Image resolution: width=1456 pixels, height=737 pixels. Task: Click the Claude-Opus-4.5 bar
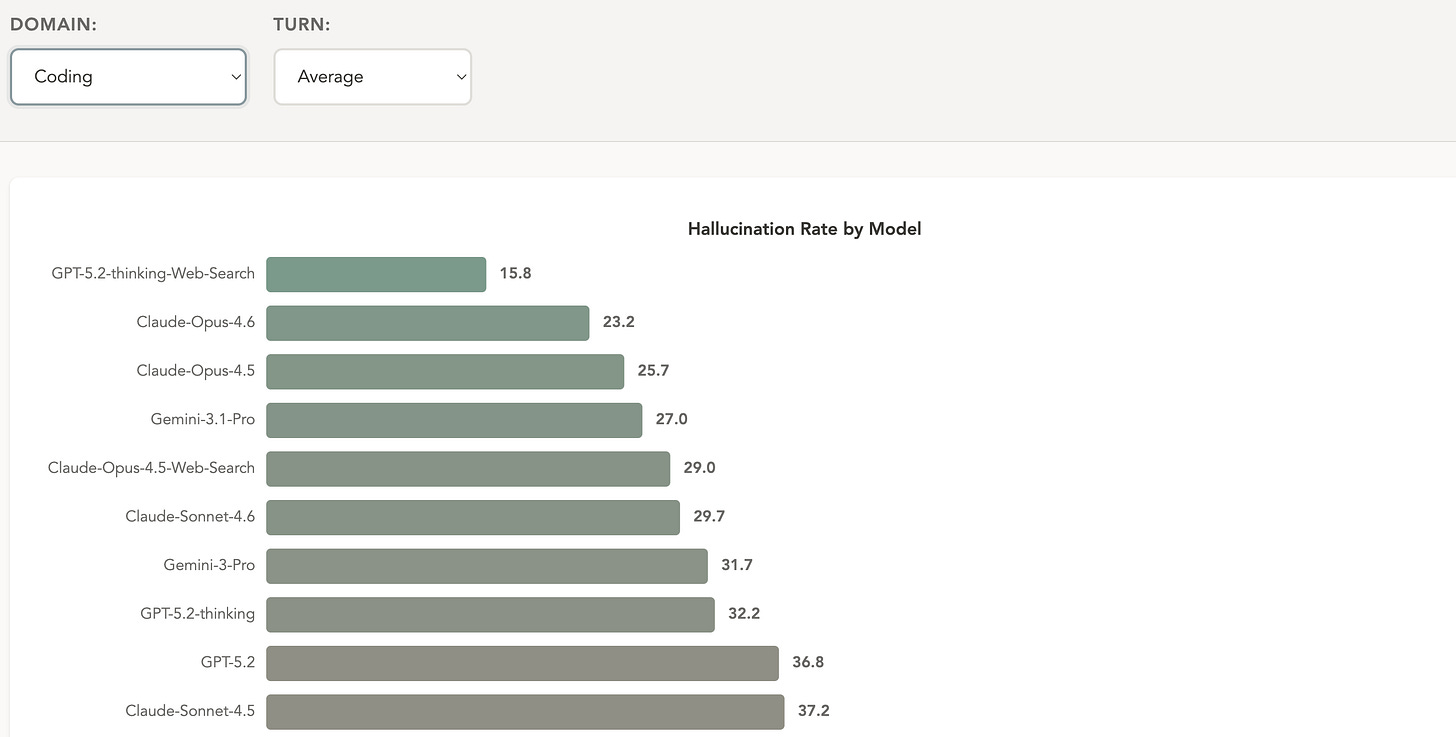pyautogui.click(x=445, y=371)
